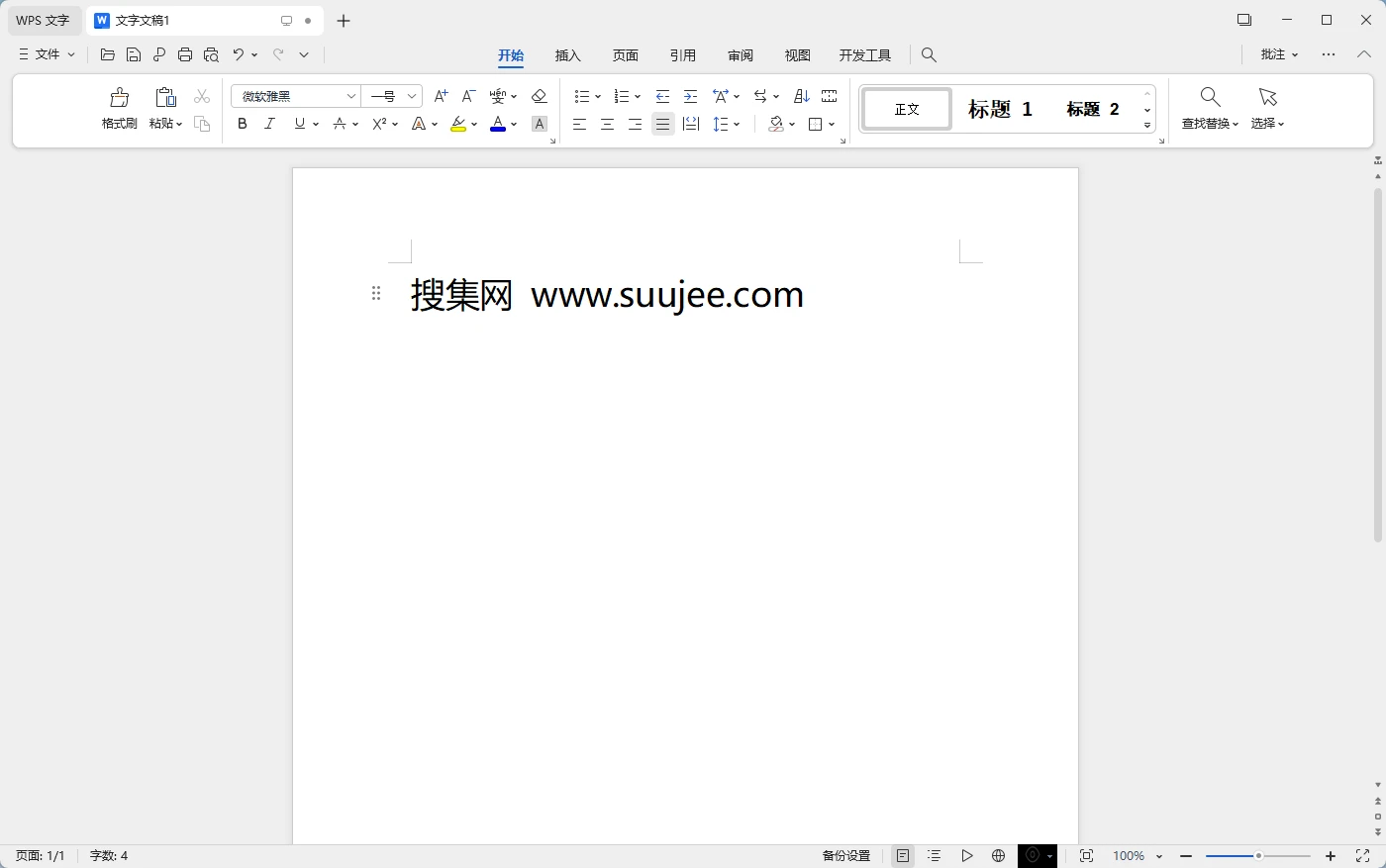Apply the yellow highlight color

(x=458, y=124)
